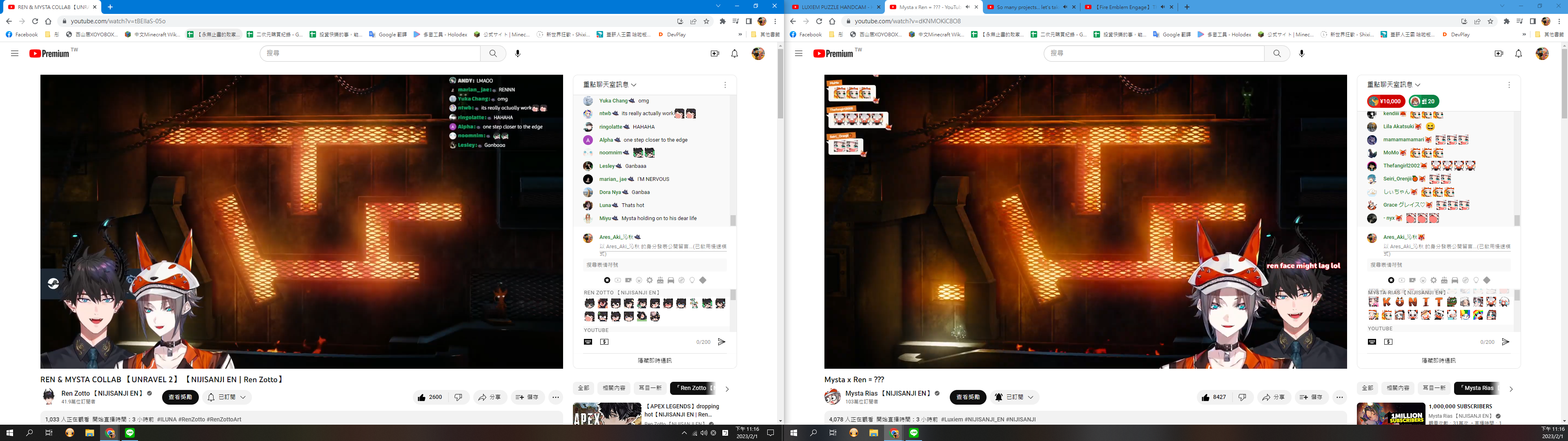The width and height of the screenshot is (1568, 441).
Task: Expand 重點聊天室訊息 dropdown in left chat
Action: 610,85
